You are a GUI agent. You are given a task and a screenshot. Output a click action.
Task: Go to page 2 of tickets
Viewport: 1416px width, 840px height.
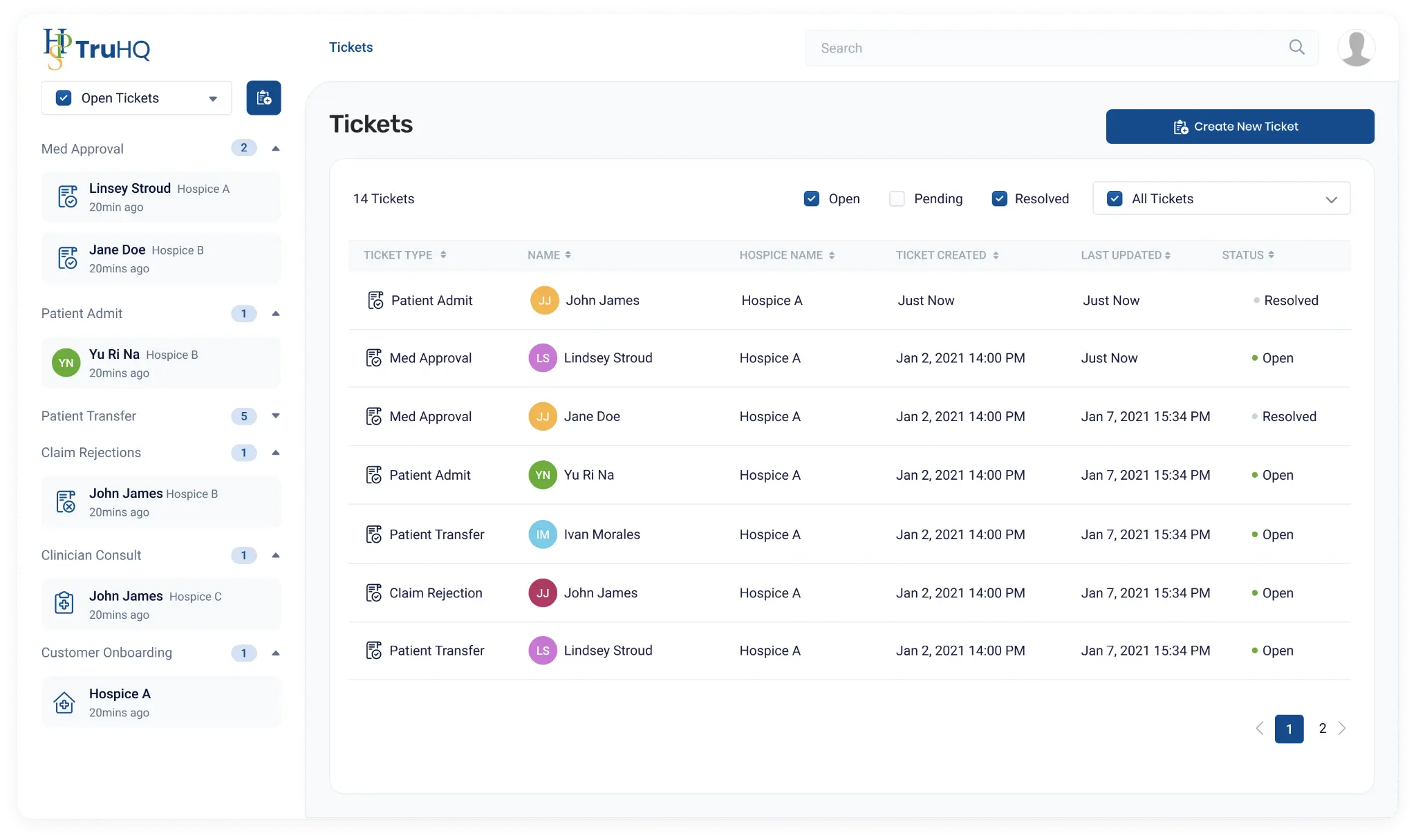click(x=1323, y=728)
